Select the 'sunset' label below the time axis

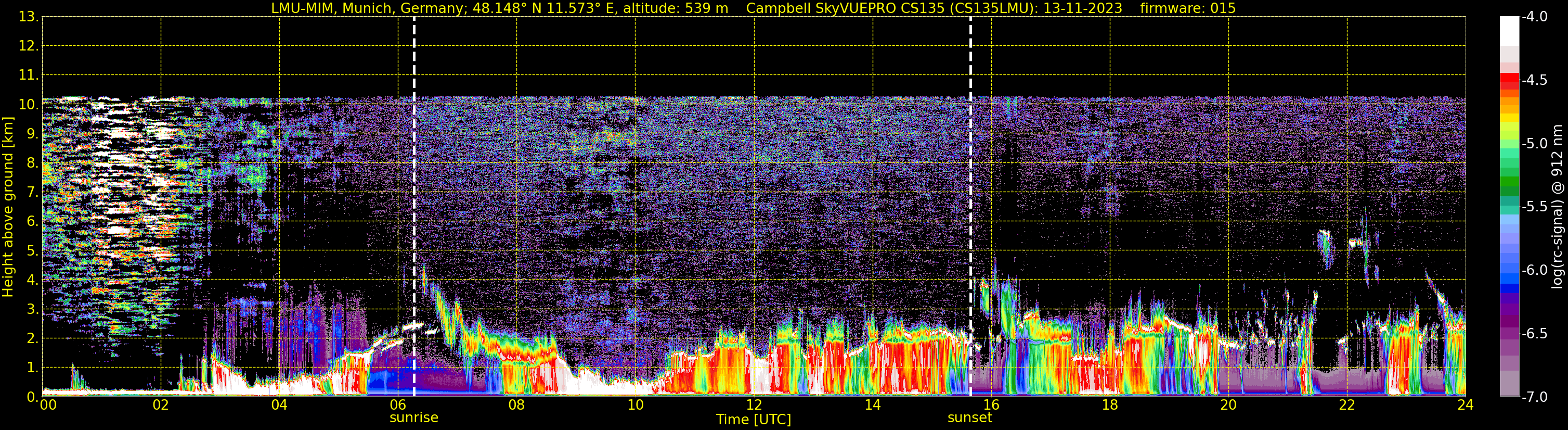[969, 418]
